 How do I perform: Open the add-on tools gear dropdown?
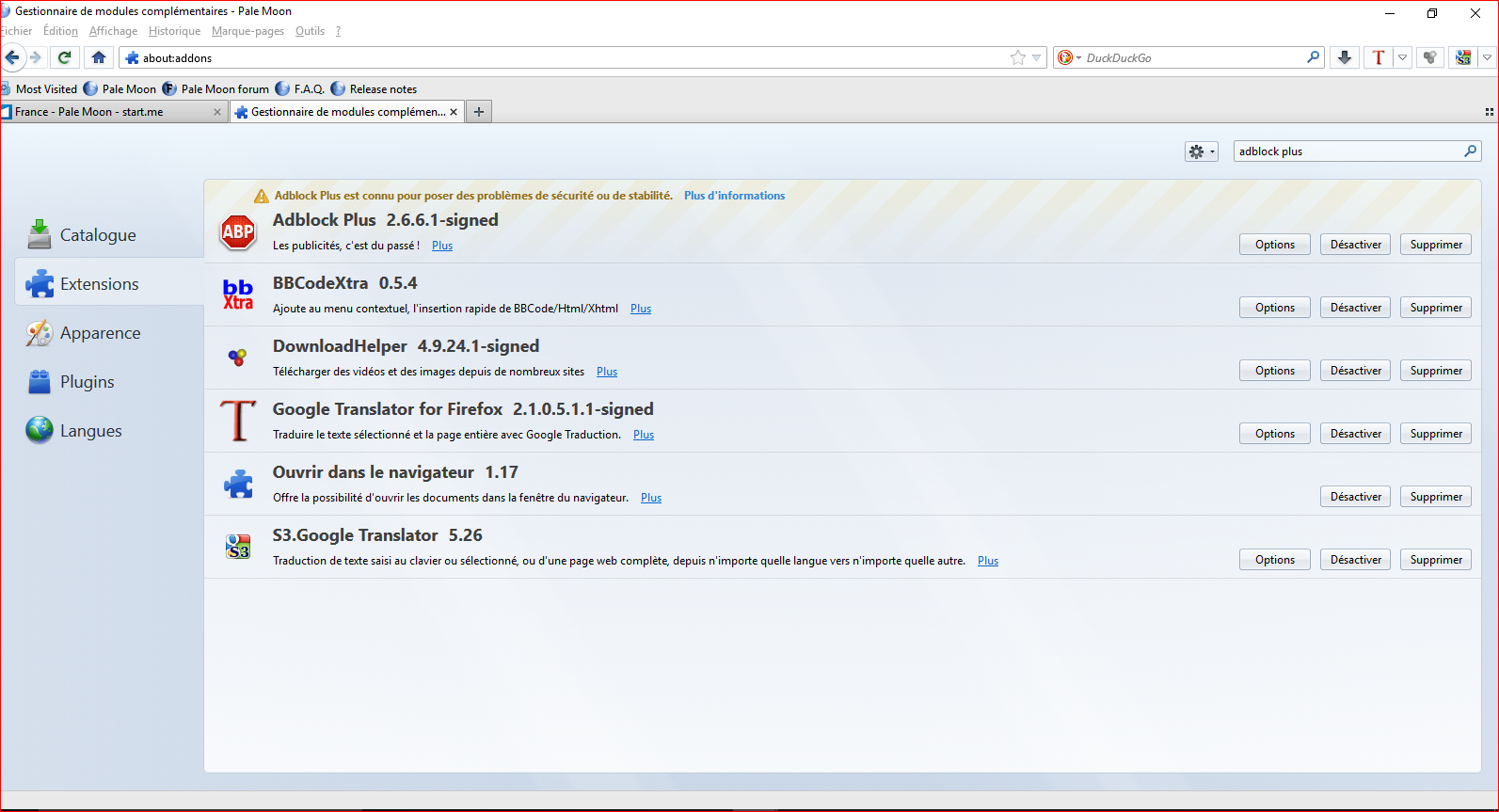point(1202,151)
